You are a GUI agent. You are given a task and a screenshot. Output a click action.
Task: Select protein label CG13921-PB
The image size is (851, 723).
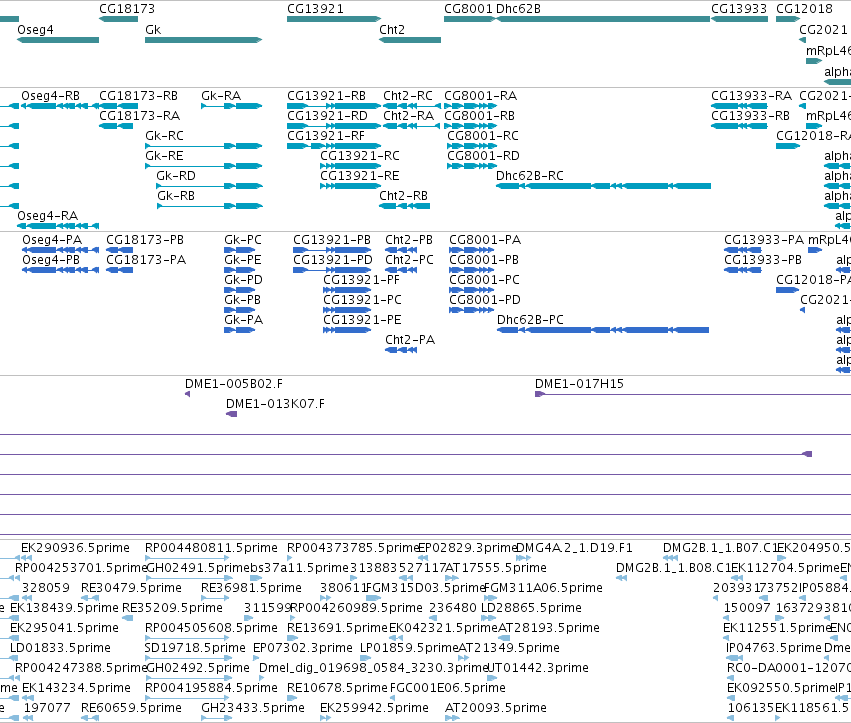pyautogui.click(x=332, y=240)
